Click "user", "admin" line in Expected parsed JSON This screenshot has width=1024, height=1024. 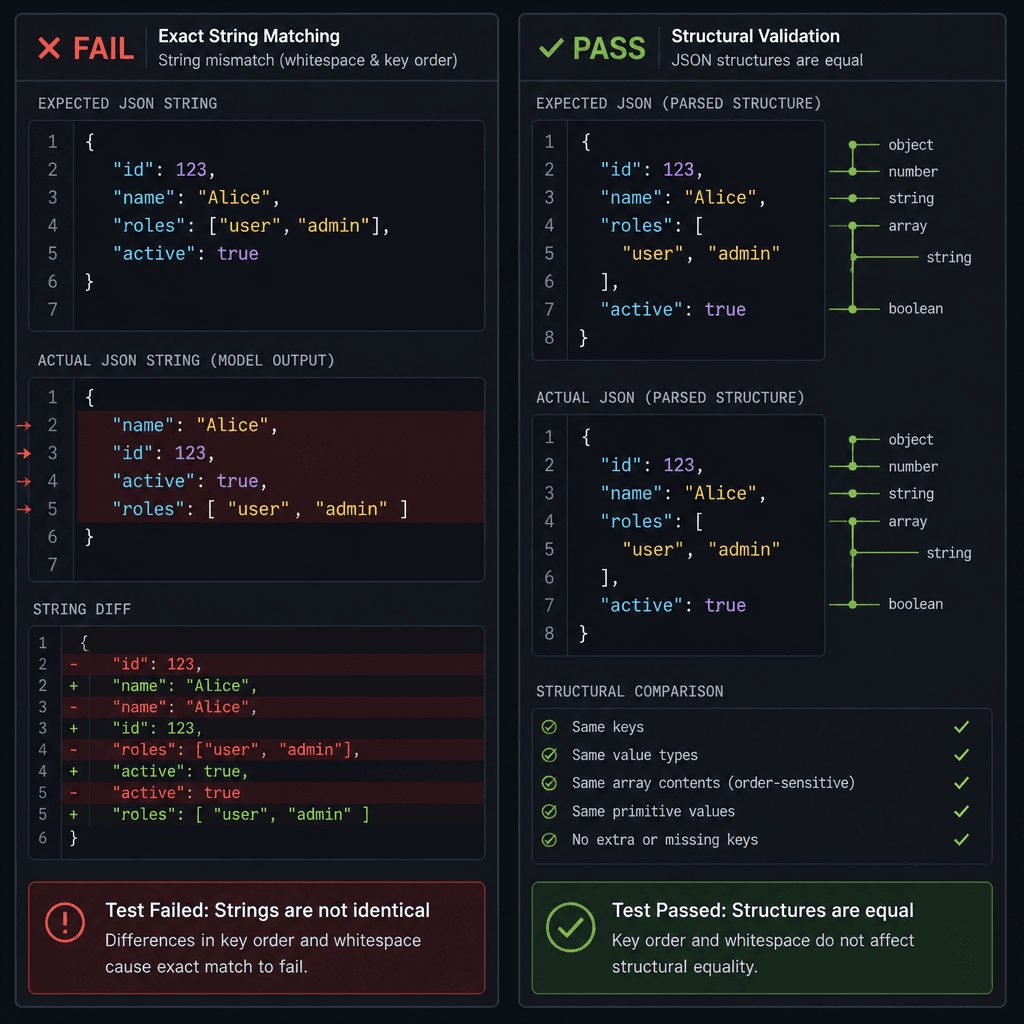tap(701, 254)
